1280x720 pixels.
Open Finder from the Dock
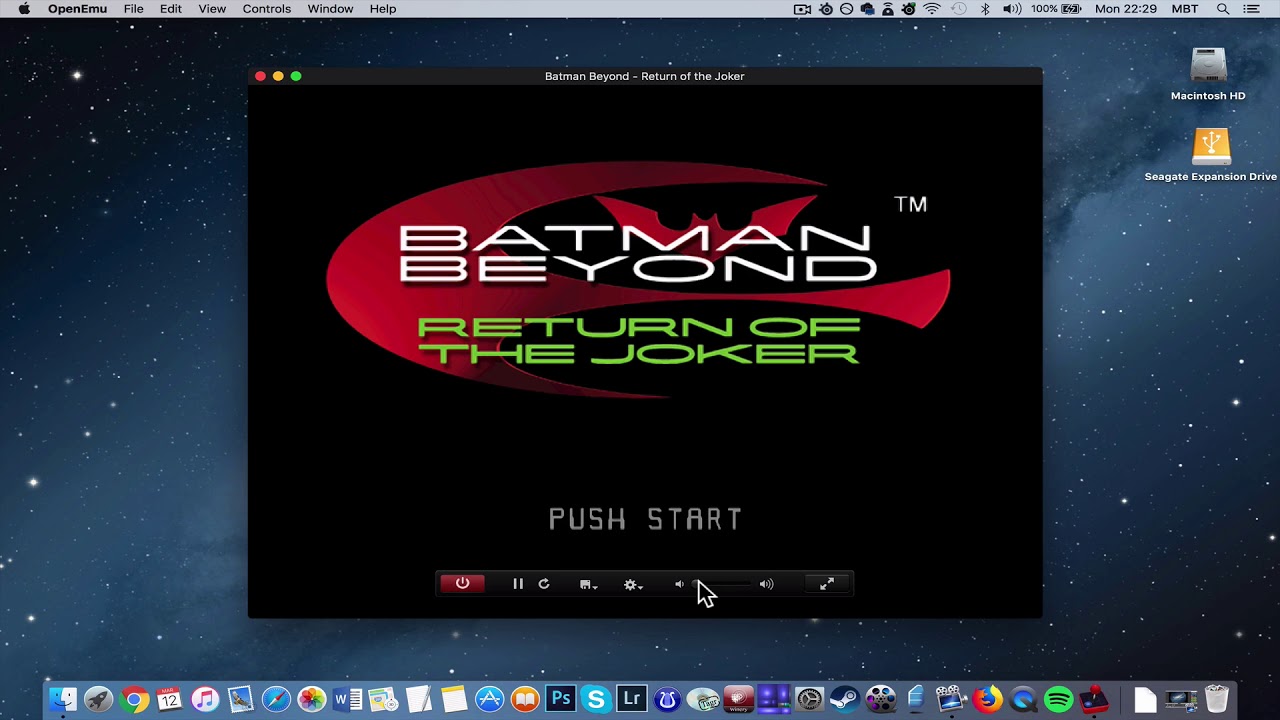pos(63,699)
